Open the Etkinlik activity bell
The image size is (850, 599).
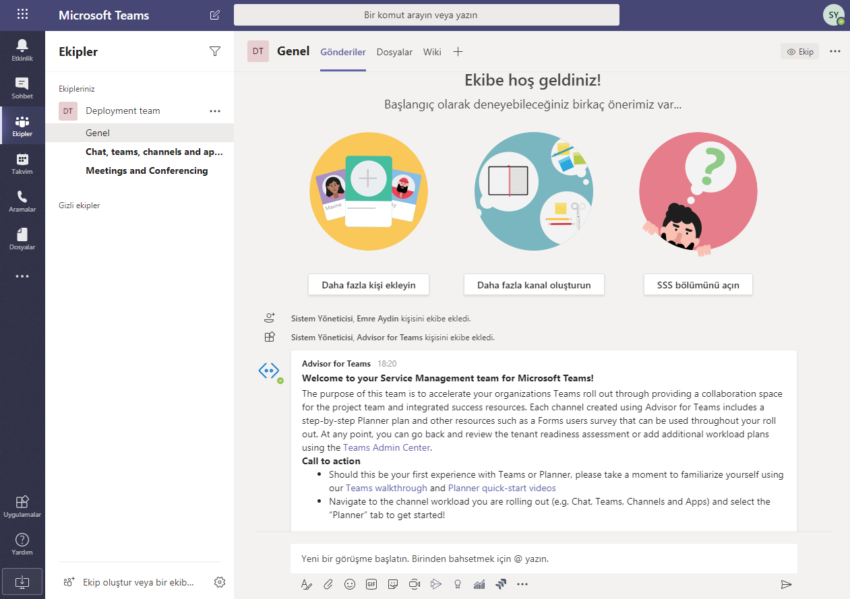22,49
